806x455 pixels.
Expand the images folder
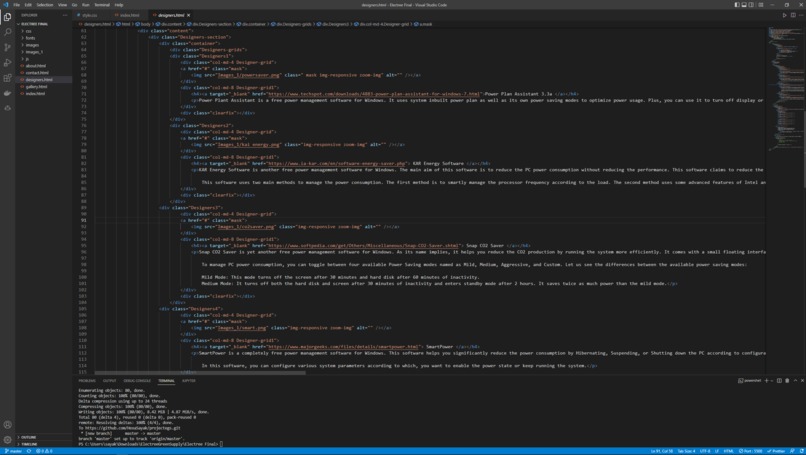[x=32, y=45]
